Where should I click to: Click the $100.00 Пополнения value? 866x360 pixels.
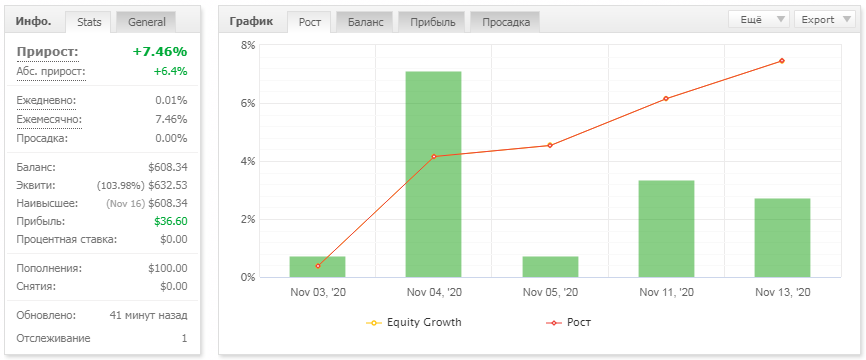[168, 268]
